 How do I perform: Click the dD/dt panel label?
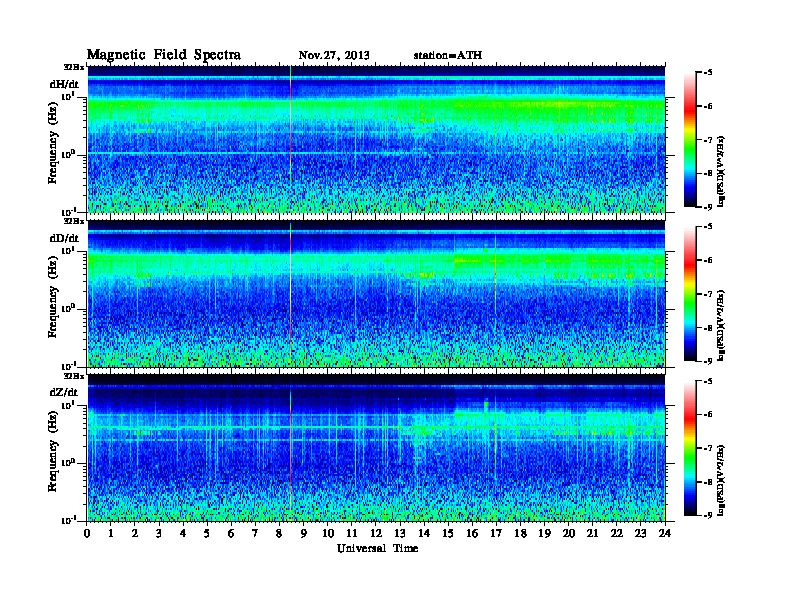coord(64,238)
